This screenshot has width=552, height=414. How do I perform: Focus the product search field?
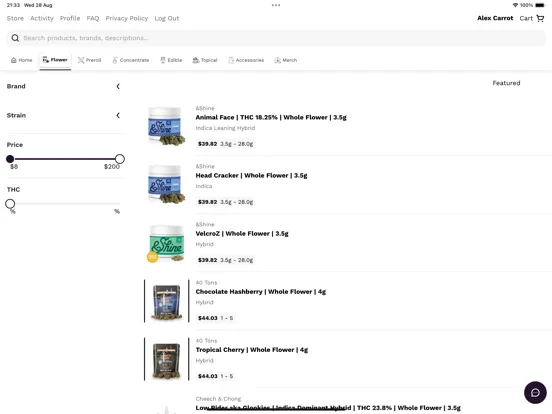(x=276, y=38)
